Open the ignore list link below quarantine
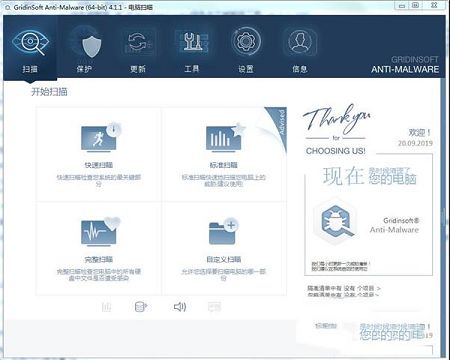Screen dimensions: 450x360 pyautogui.click(x=343, y=295)
